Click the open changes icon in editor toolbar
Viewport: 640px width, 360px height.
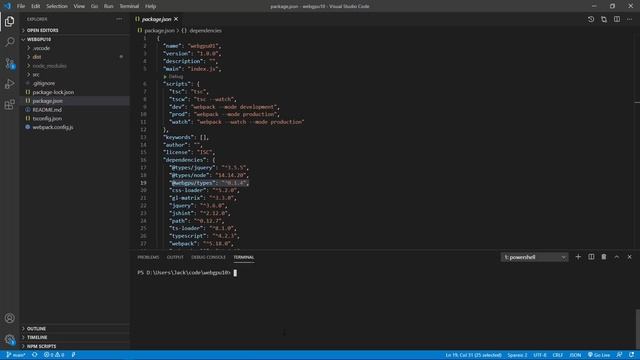tap(604, 19)
